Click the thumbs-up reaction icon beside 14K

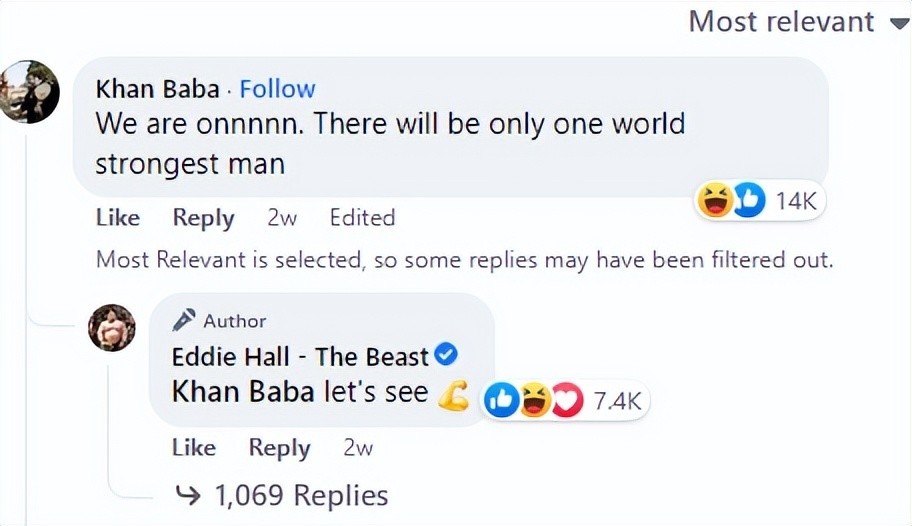746,201
